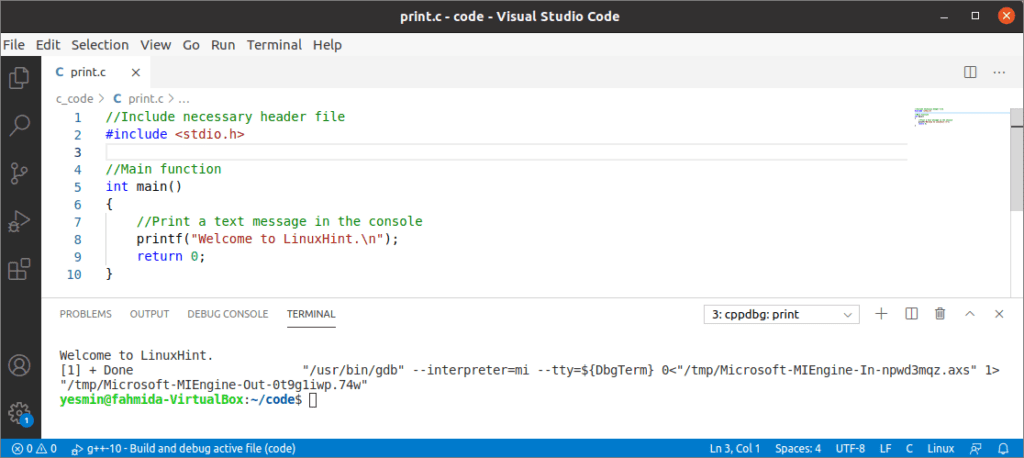
Task: Open the editor More Actions ellipsis
Action: click(x=999, y=73)
